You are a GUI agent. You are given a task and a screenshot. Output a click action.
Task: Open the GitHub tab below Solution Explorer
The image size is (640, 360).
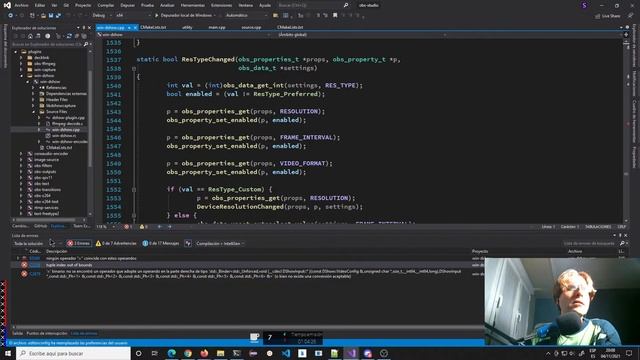tap(40, 226)
